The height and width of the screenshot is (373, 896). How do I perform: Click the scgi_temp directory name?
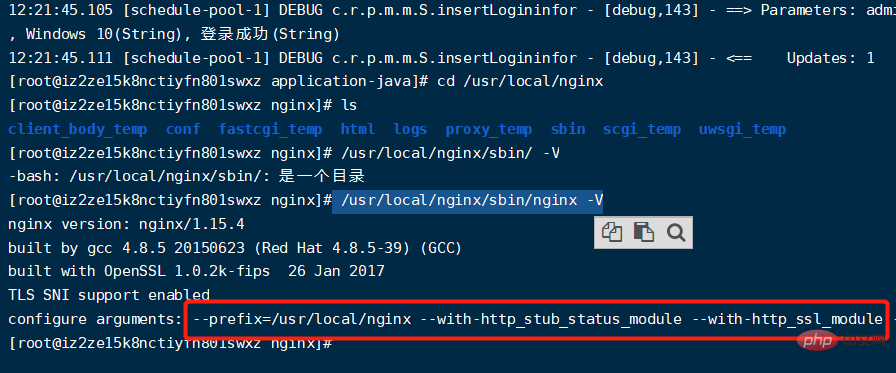pyautogui.click(x=642, y=130)
